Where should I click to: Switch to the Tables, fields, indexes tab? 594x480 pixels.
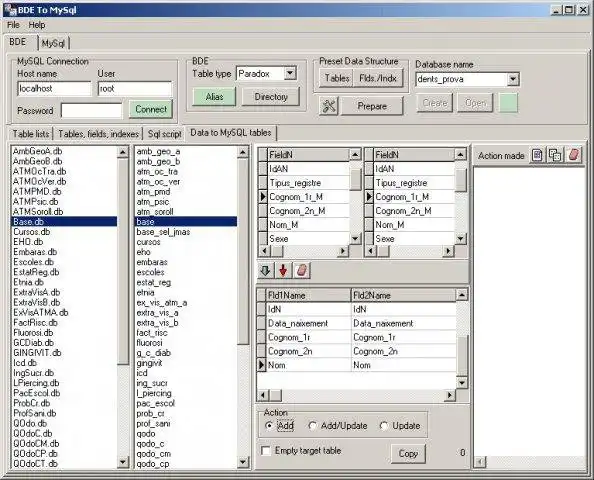click(98, 134)
